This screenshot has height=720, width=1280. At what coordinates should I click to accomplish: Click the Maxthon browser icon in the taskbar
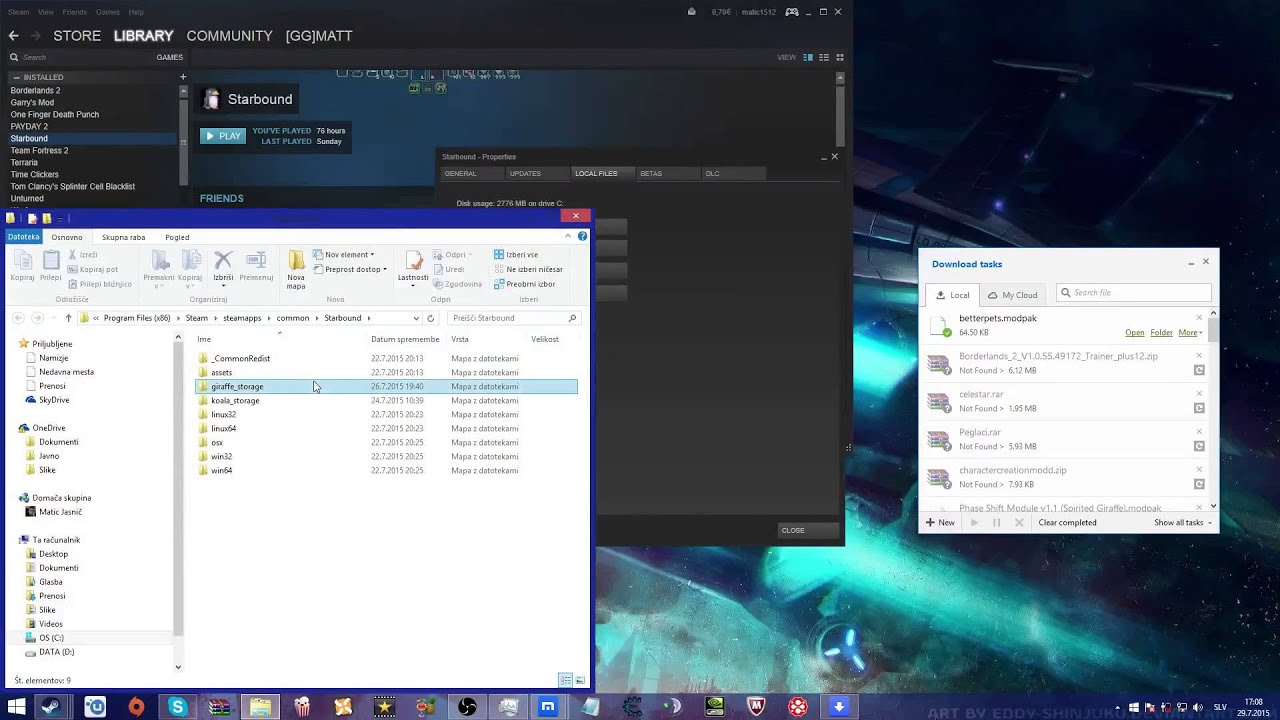click(548, 707)
